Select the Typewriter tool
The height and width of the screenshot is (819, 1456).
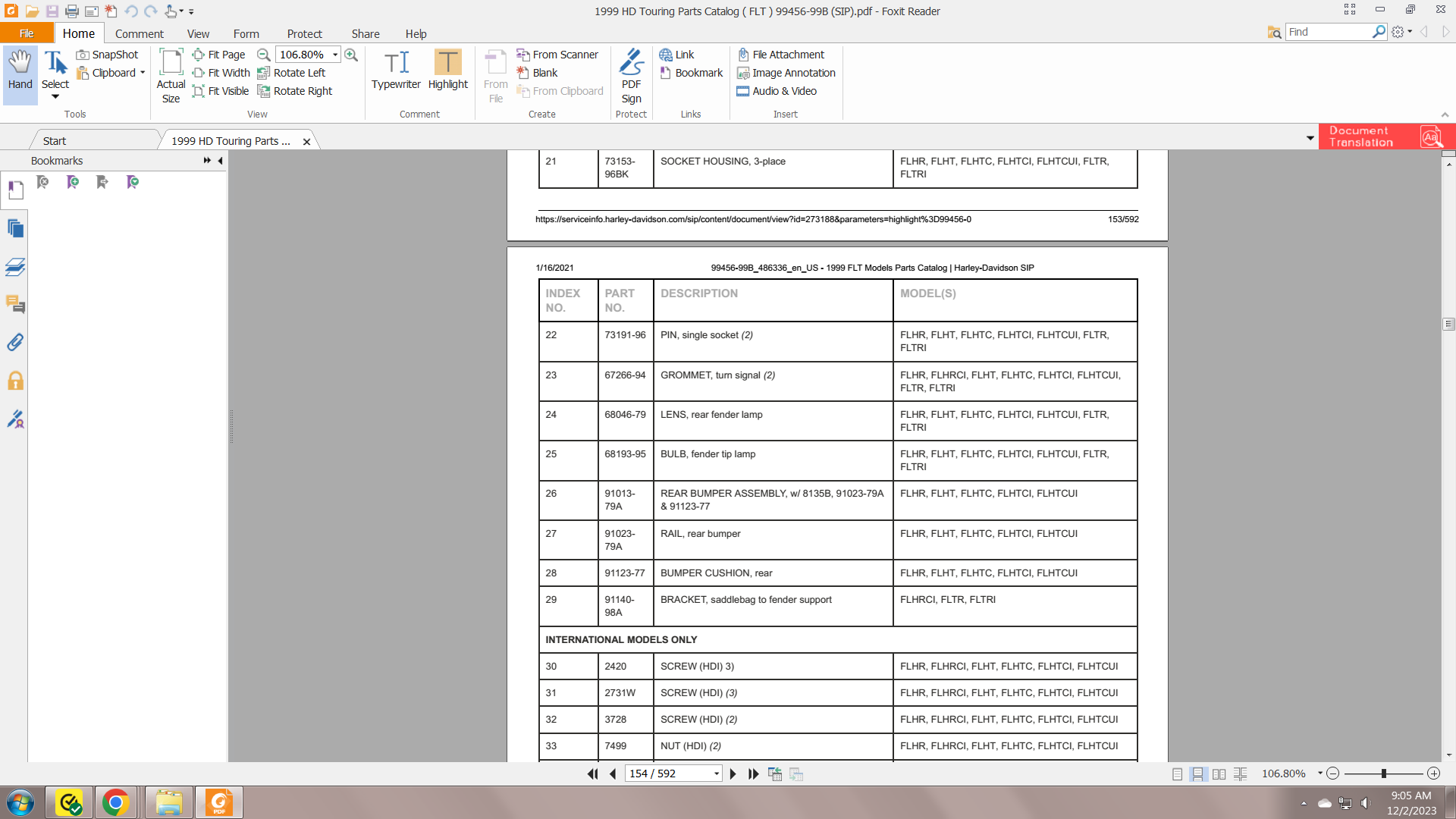pos(396,70)
